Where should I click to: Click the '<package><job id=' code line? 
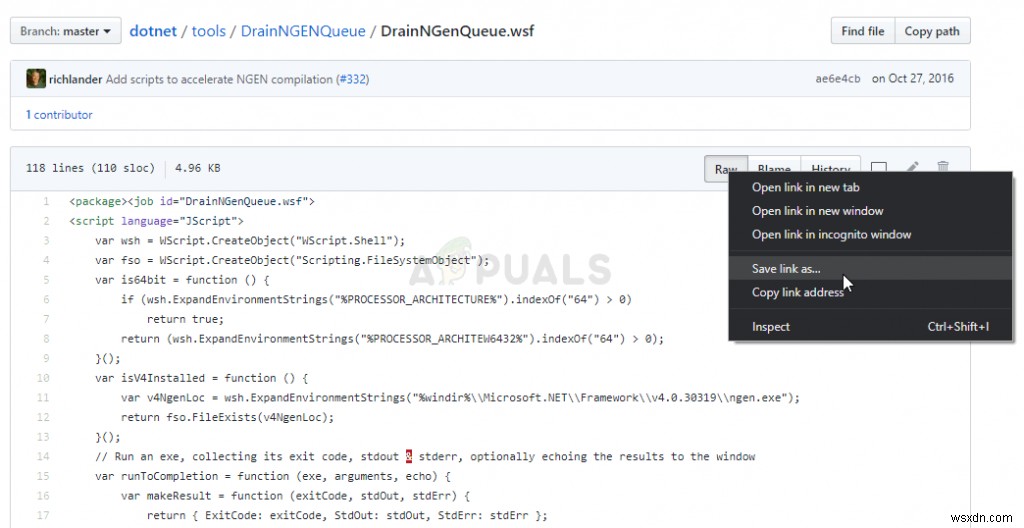[192, 201]
